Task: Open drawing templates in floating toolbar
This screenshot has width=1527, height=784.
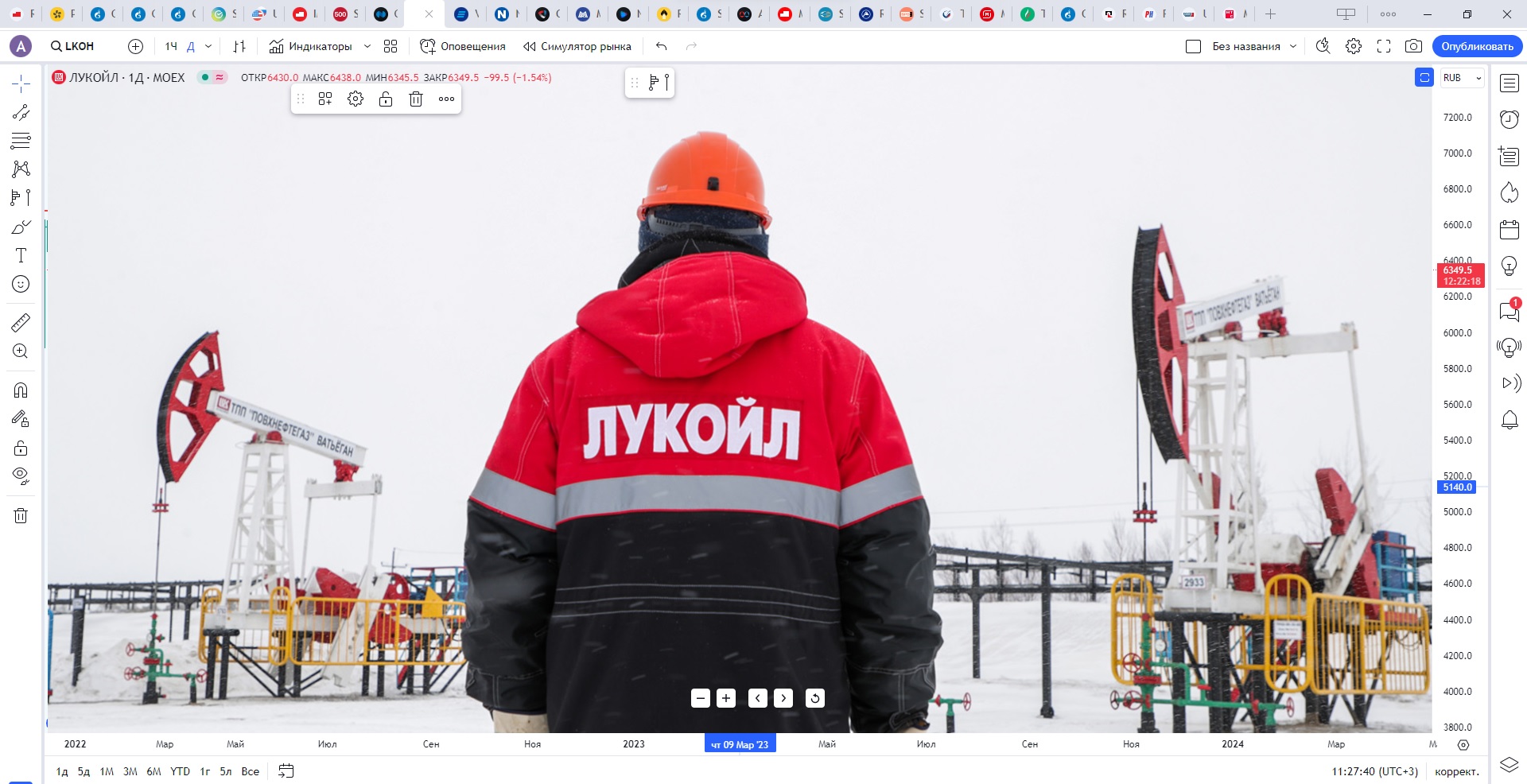Action: pos(325,99)
